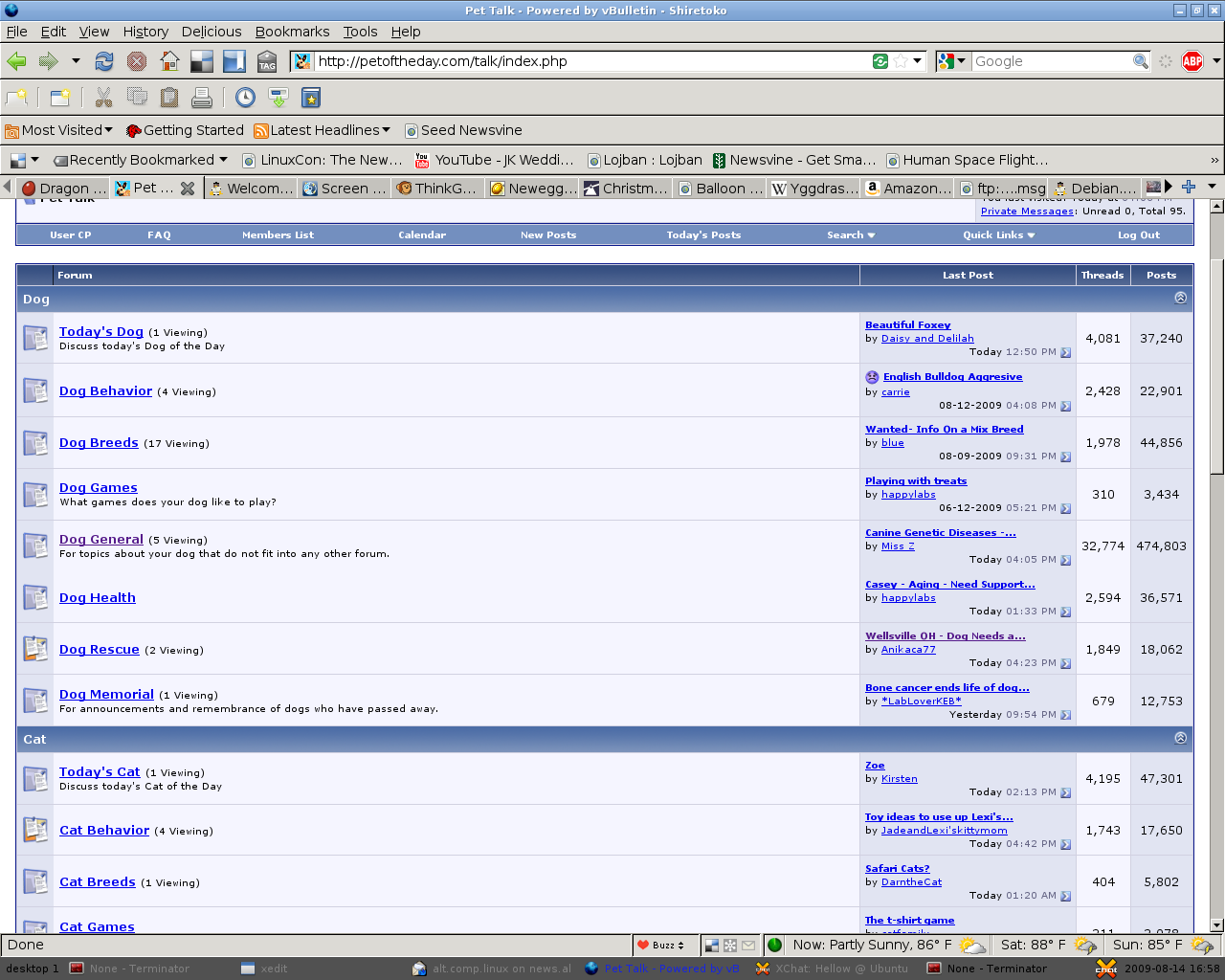Switch to the Amazon tab
This screenshot has width=1225, height=980.
pos(908,189)
